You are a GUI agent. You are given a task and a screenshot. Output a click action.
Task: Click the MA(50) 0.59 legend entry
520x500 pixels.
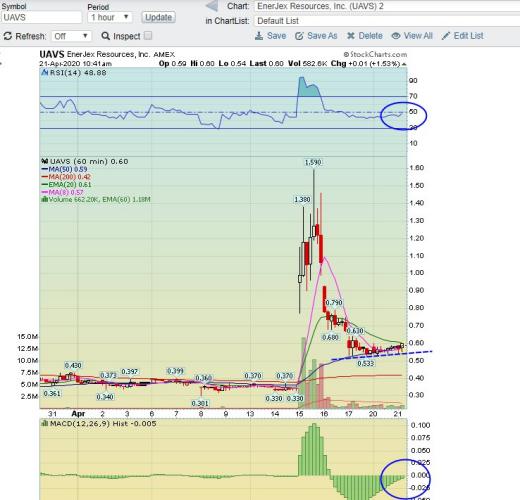[x=64, y=169]
